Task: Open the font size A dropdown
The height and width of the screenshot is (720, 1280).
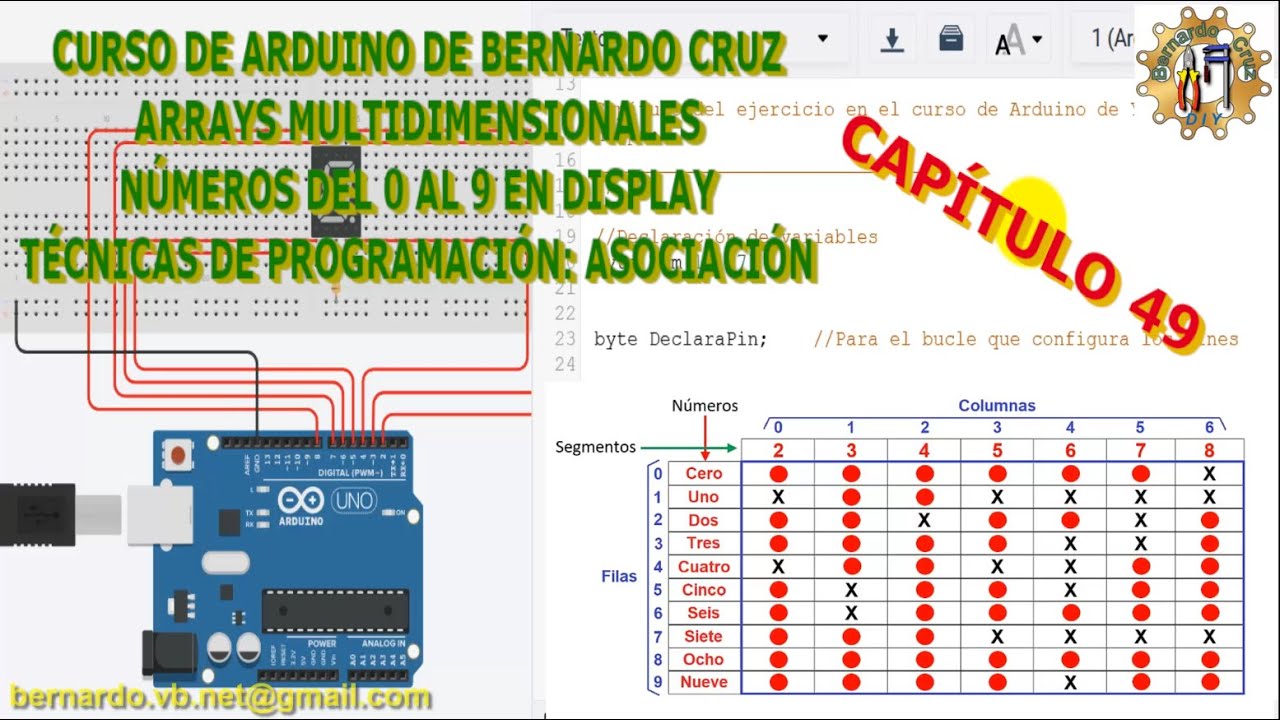Action: click(1018, 40)
